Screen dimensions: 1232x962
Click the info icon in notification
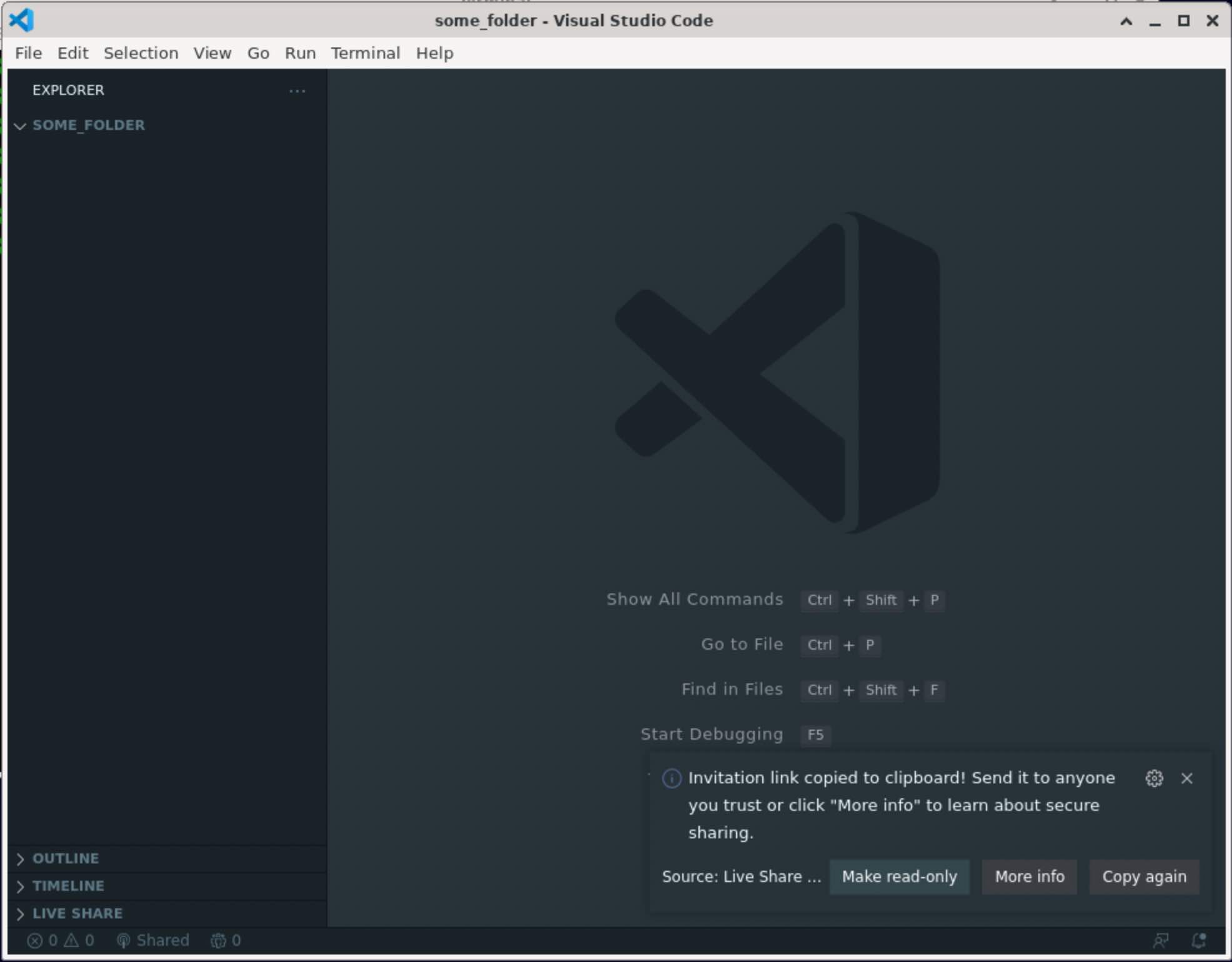tap(672, 778)
